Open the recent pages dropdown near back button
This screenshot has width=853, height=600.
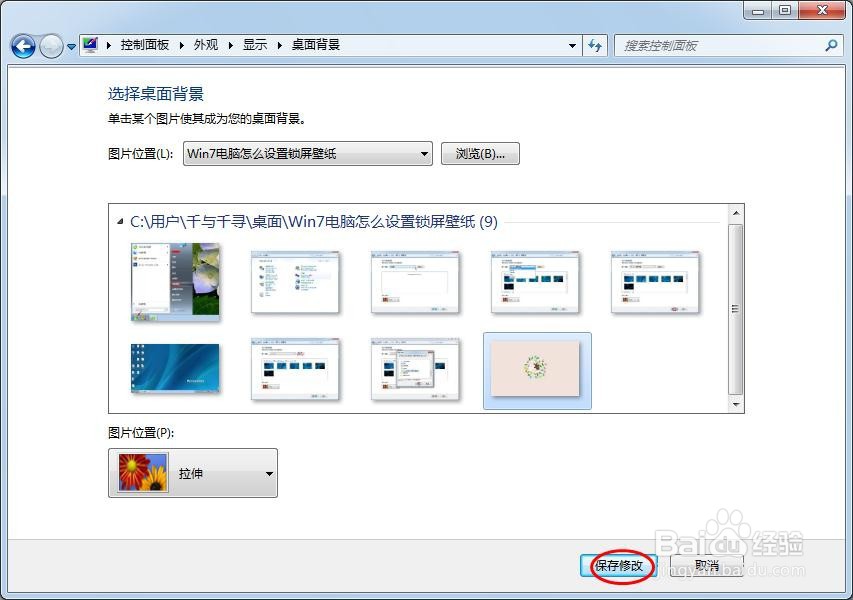click(69, 45)
